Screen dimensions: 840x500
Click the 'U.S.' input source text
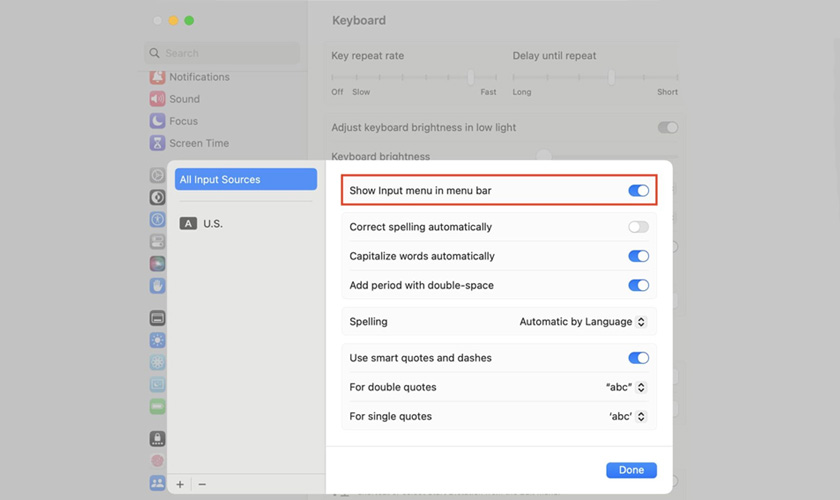tap(213, 223)
